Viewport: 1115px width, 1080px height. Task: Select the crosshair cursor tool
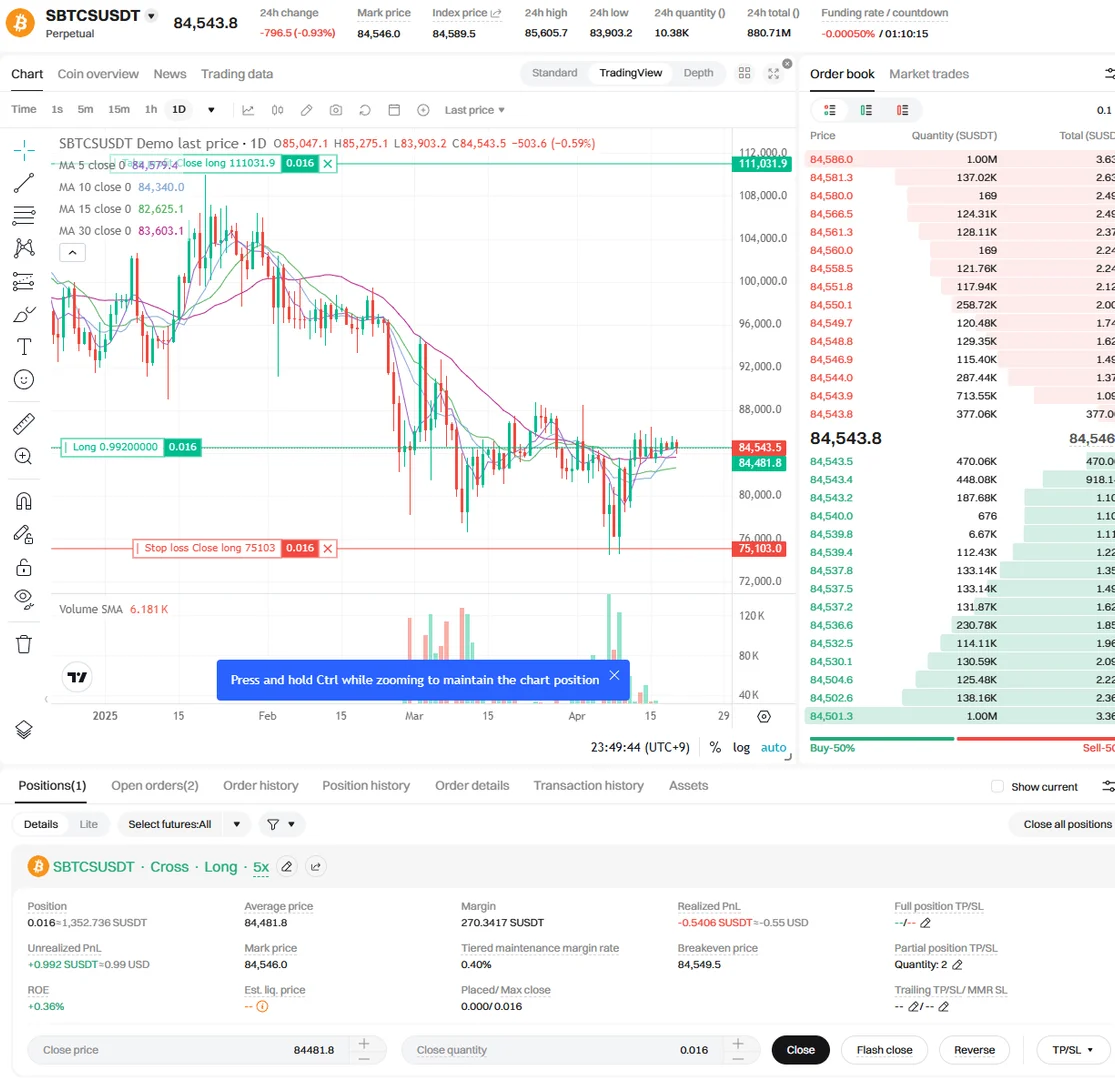pyautogui.click(x=23, y=150)
